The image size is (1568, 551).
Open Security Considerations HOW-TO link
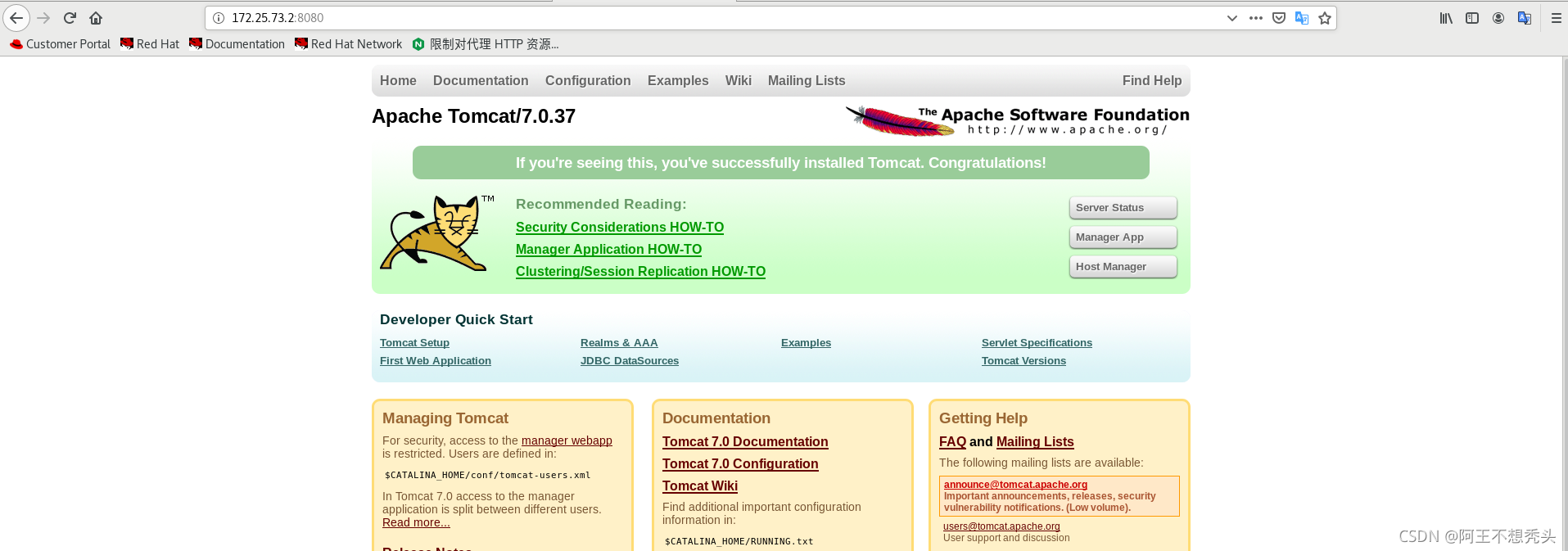pos(620,228)
